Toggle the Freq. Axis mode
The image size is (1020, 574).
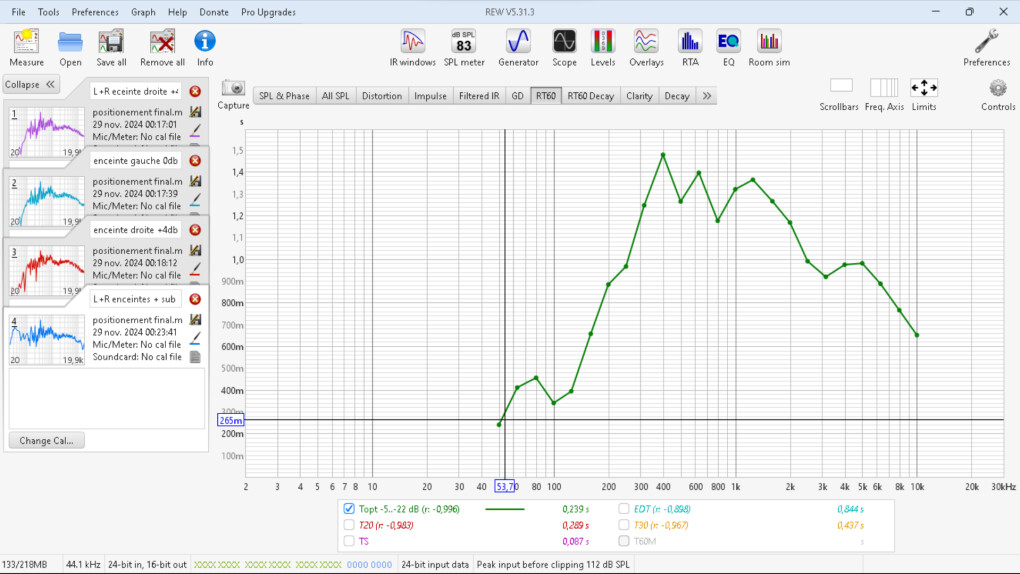coord(884,94)
